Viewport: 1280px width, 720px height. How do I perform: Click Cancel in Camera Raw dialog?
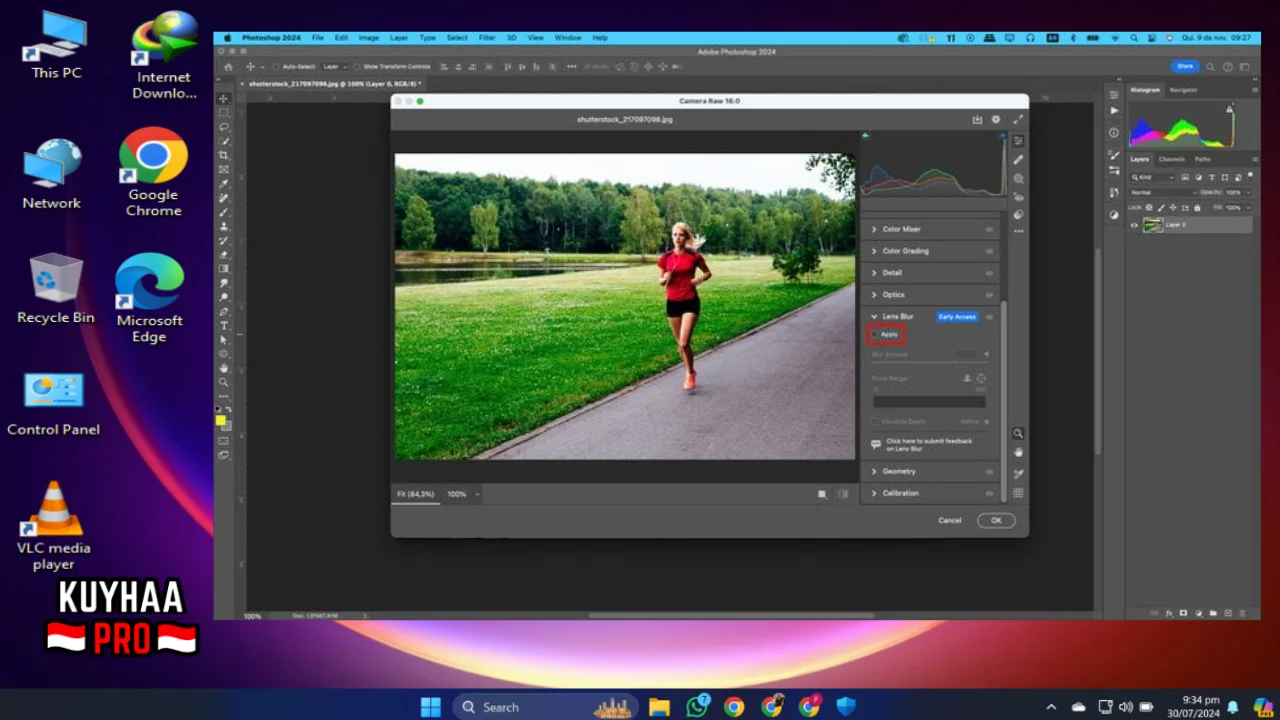950,520
